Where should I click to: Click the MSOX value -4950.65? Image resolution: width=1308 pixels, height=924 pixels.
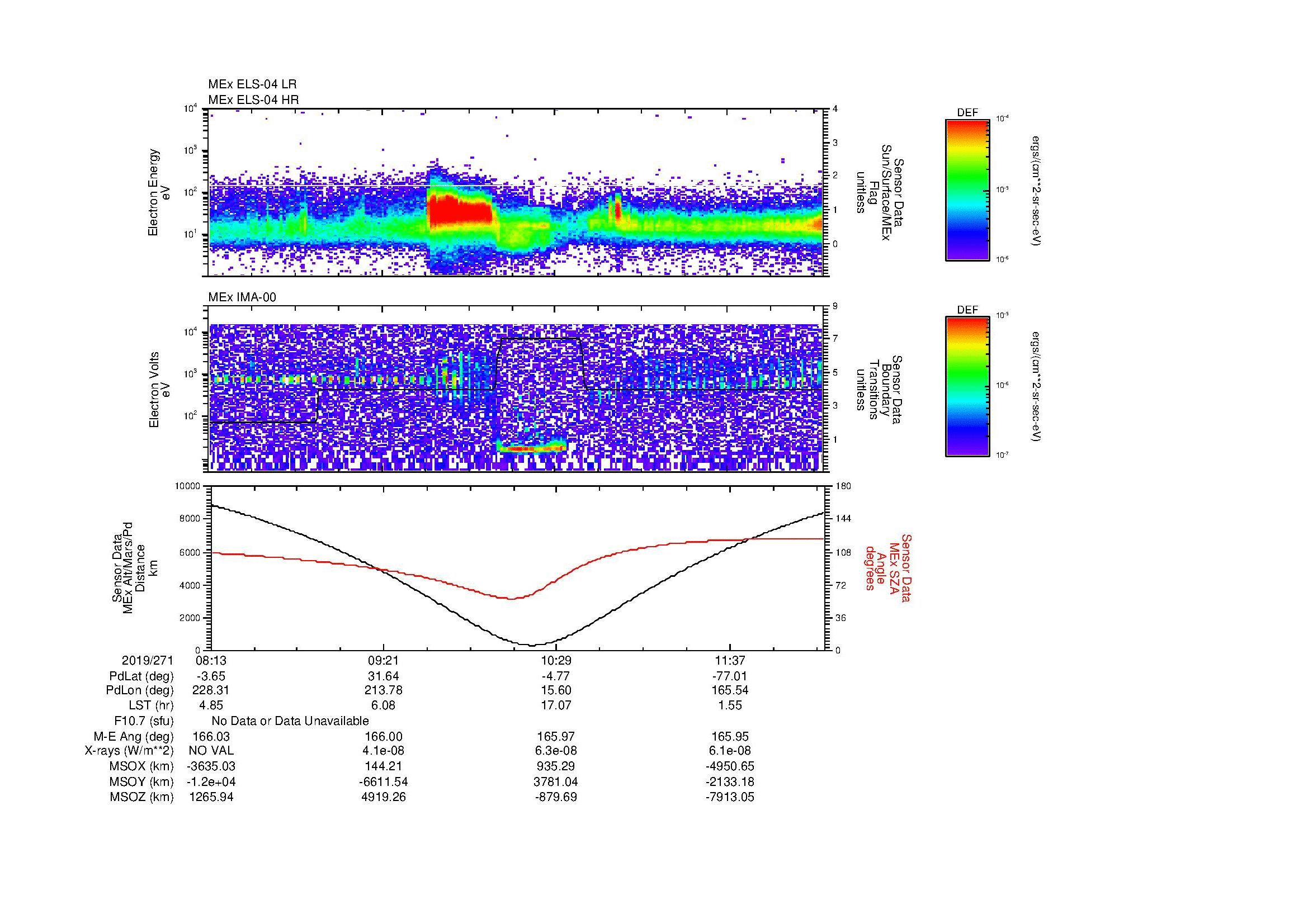click(x=730, y=766)
